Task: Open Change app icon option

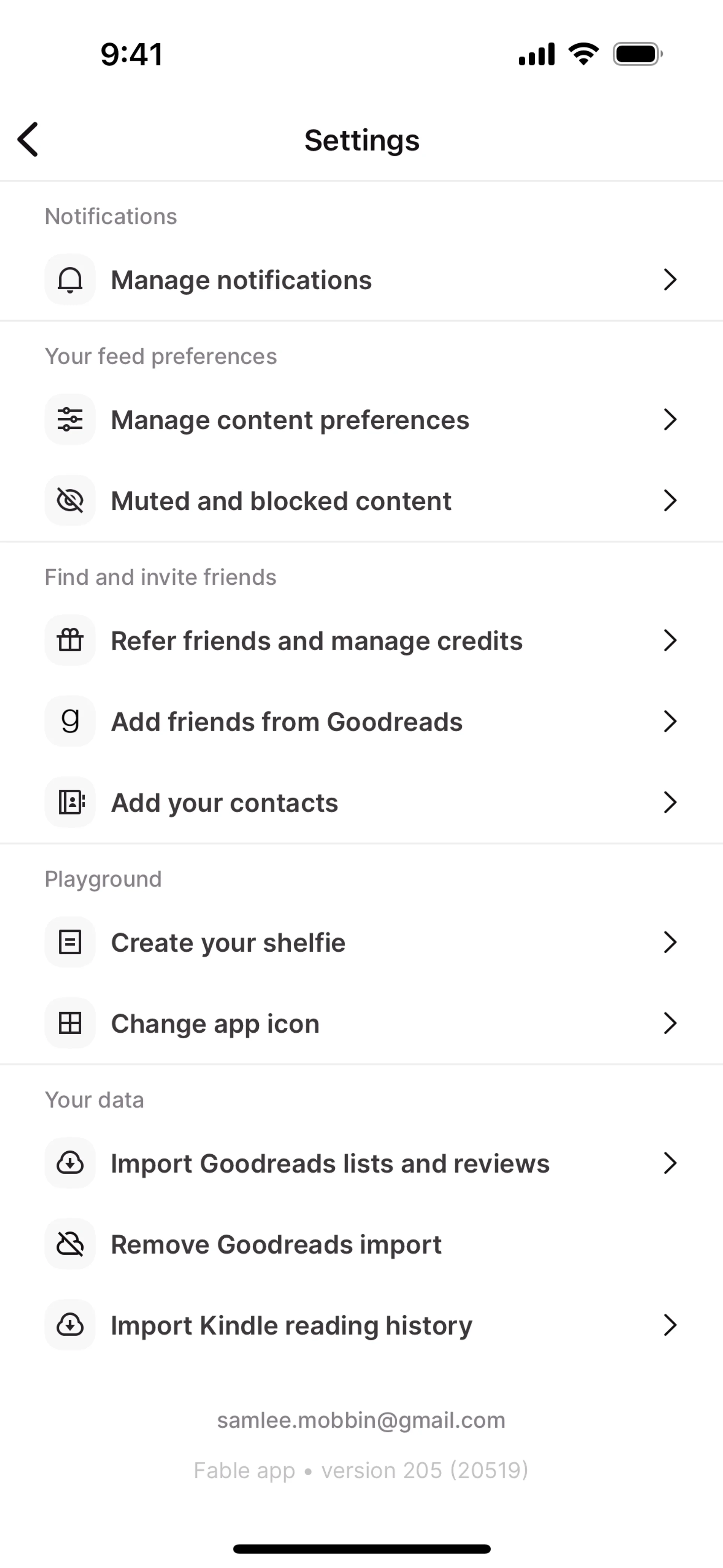Action: pos(215,1024)
